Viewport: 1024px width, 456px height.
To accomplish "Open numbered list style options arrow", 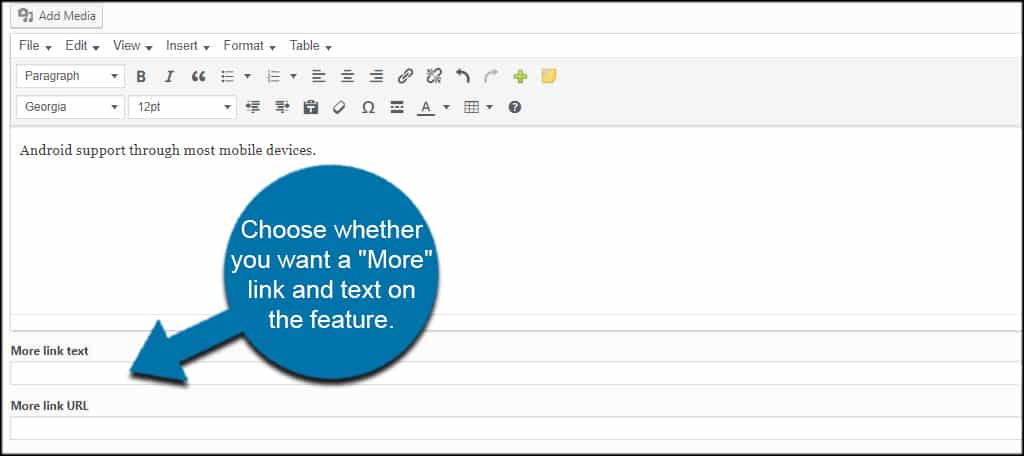I will pyautogui.click(x=293, y=76).
